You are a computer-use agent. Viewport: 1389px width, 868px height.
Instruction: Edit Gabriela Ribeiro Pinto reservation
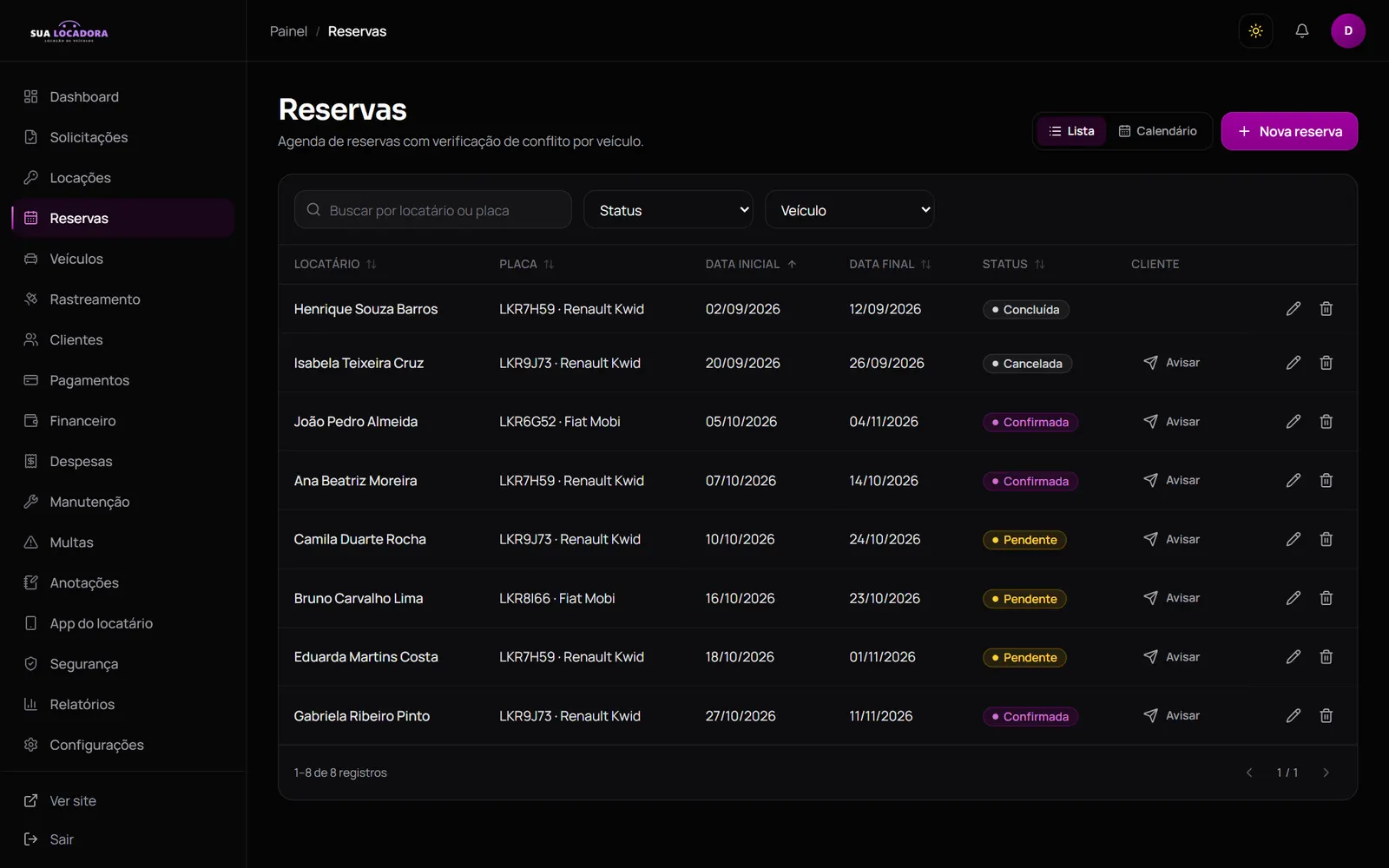(1294, 716)
